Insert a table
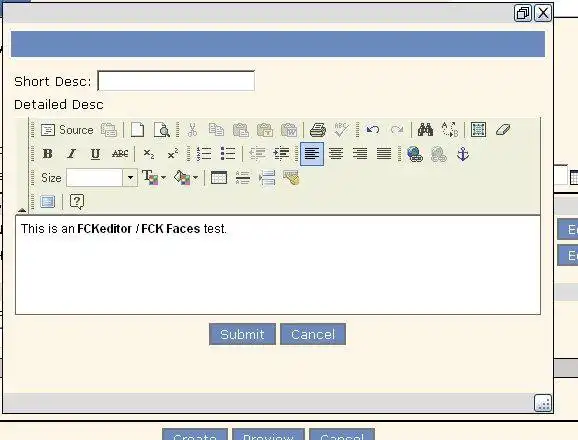Screen dimensions: 578x440 point(219,178)
